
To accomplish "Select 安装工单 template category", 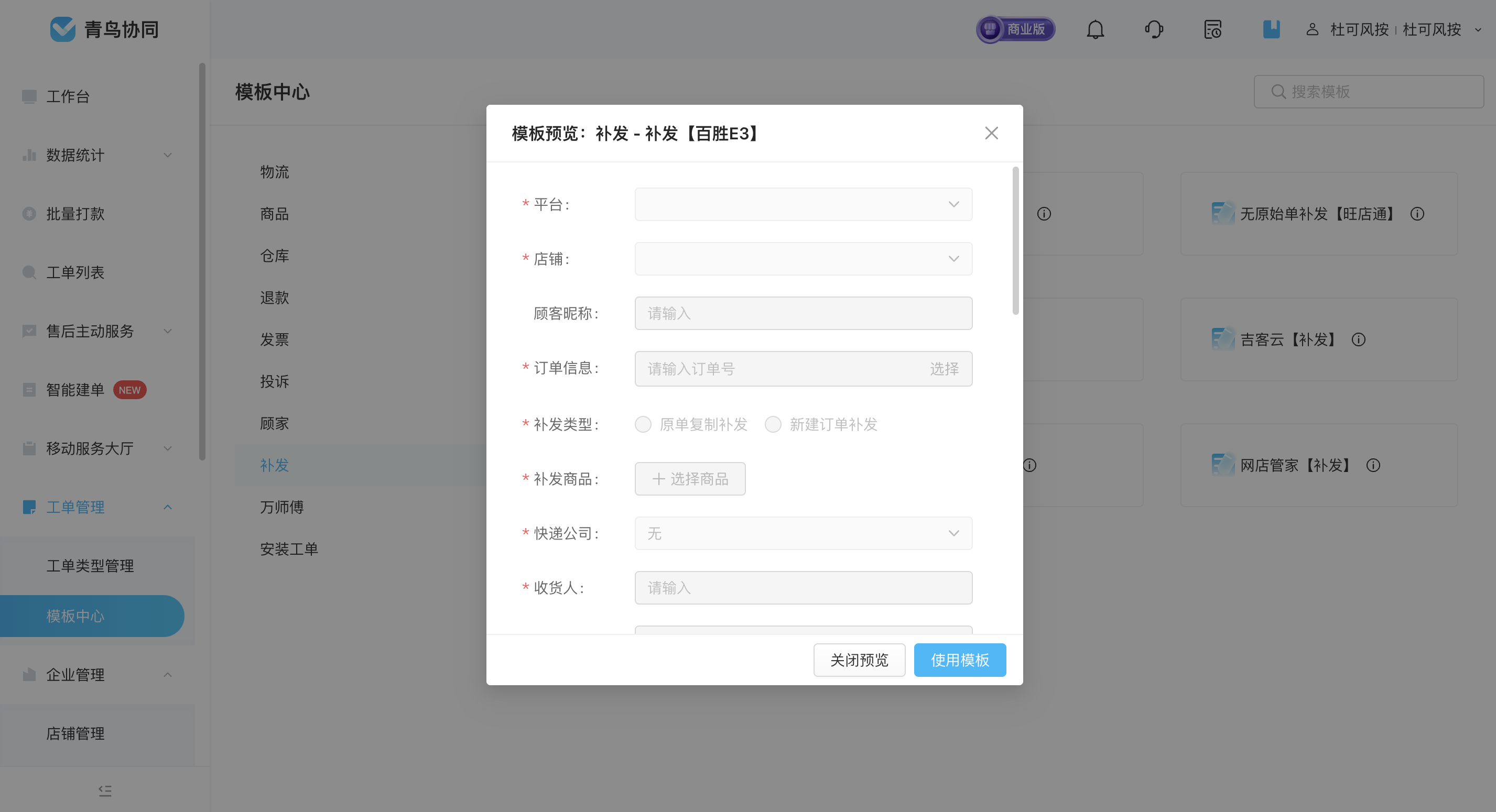I will point(289,549).
